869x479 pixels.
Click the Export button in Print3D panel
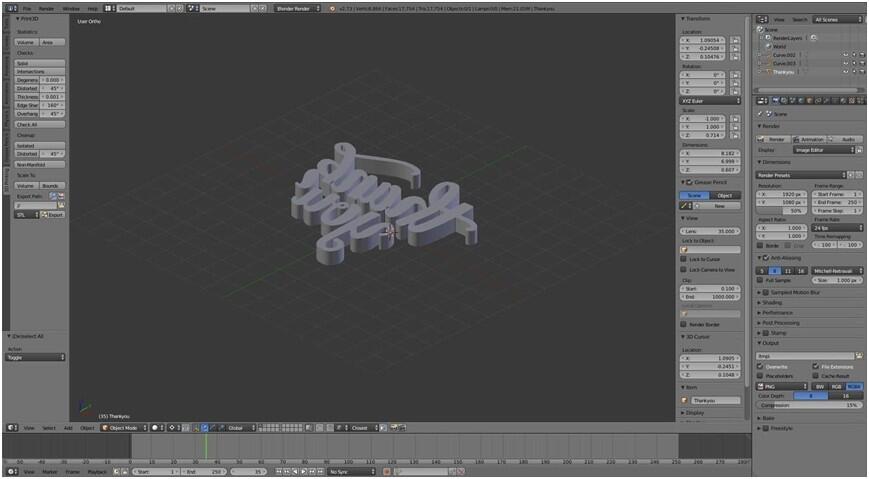pos(54,214)
